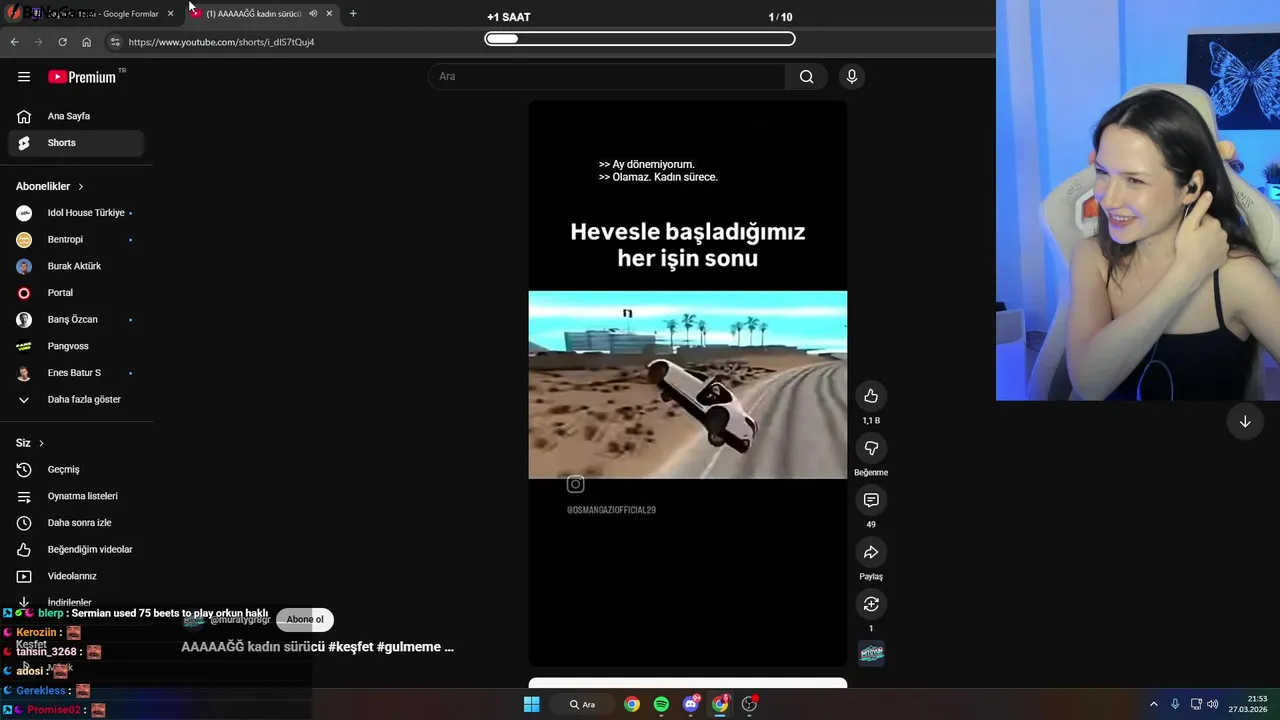Open Pangvoss channel
The height and width of the screenshot is (720, 1280).
click(76, 346)
